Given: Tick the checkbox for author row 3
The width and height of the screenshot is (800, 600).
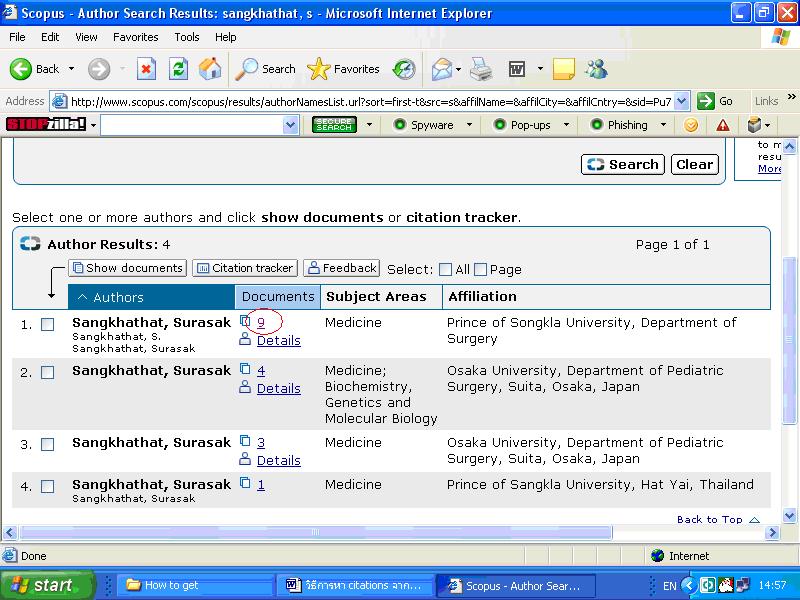Looking at the screenshot, I should tap(47, 444).
